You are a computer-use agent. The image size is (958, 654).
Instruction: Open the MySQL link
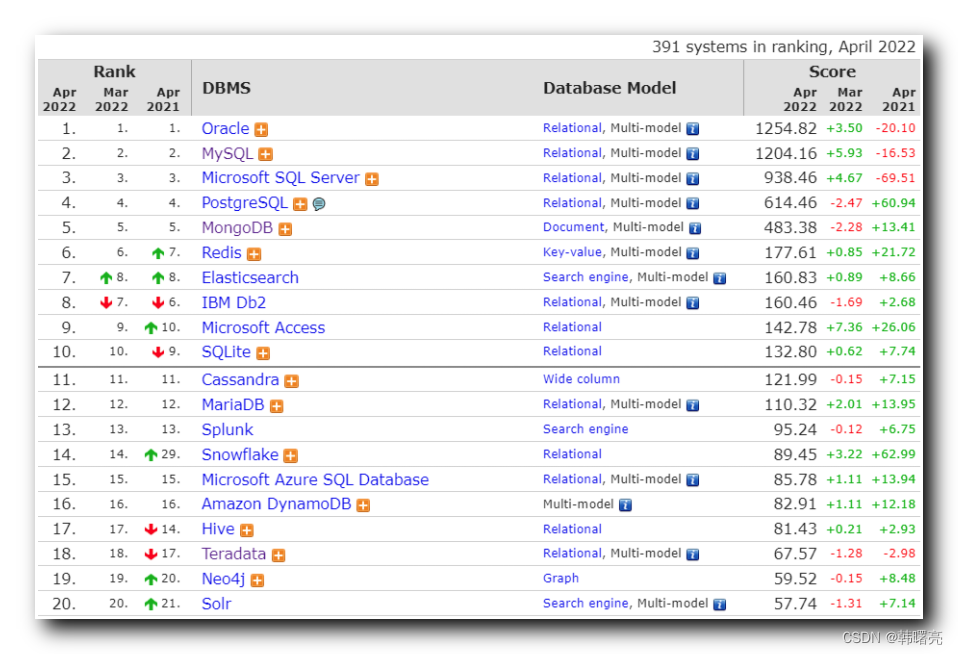coord(227,153)
